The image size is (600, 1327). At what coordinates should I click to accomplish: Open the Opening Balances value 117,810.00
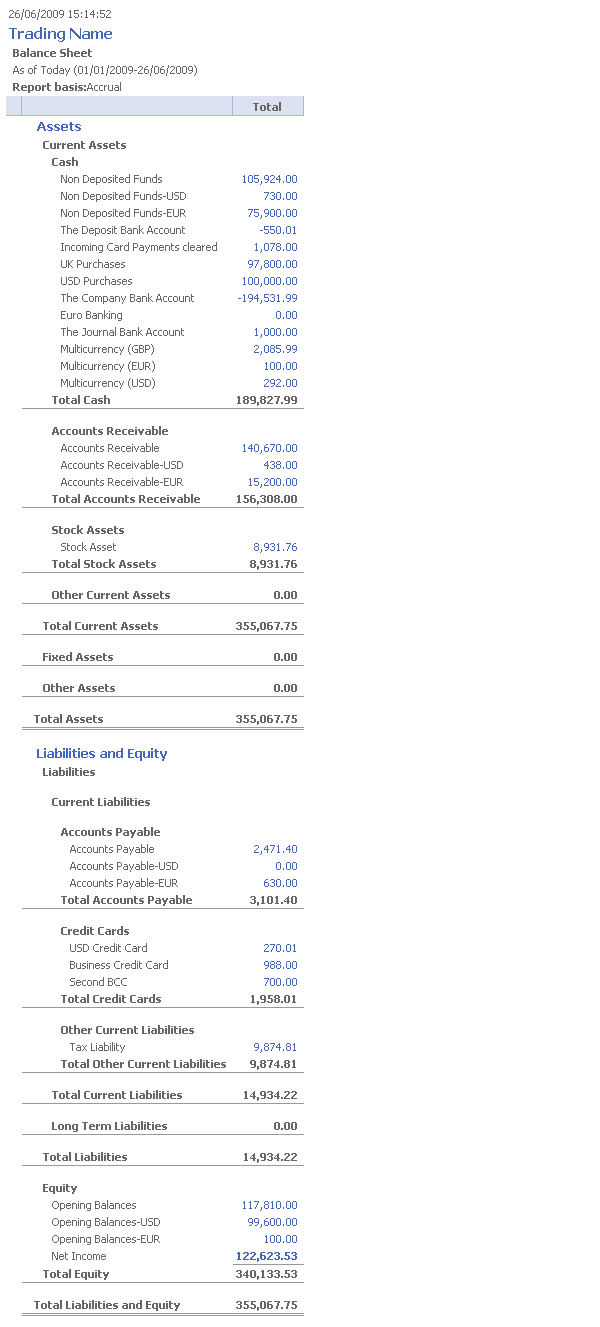[269, 1206]
